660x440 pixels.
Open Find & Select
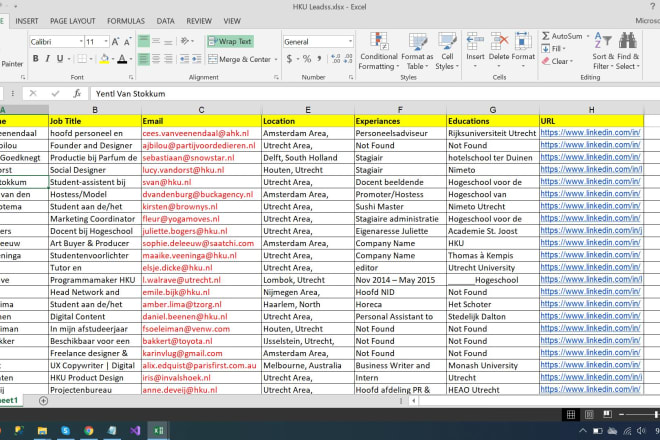(628, 51)
